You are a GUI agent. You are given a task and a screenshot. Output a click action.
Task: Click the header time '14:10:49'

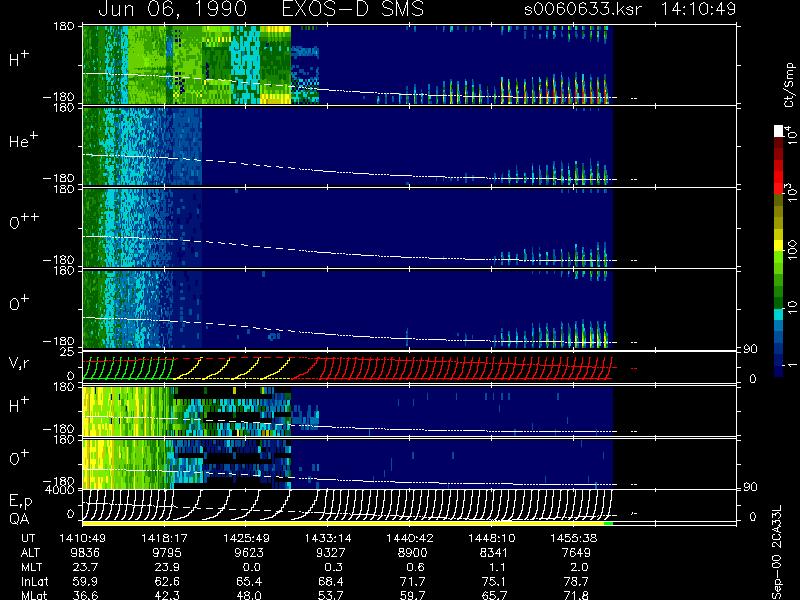(698, 9)
